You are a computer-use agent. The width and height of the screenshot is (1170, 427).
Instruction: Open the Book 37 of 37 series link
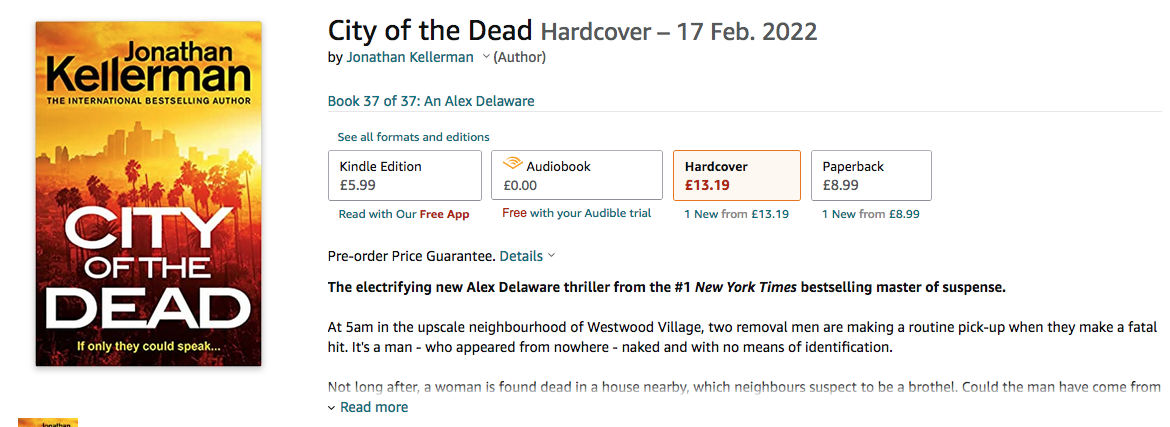pyautogui.click(x=431, y=101)
